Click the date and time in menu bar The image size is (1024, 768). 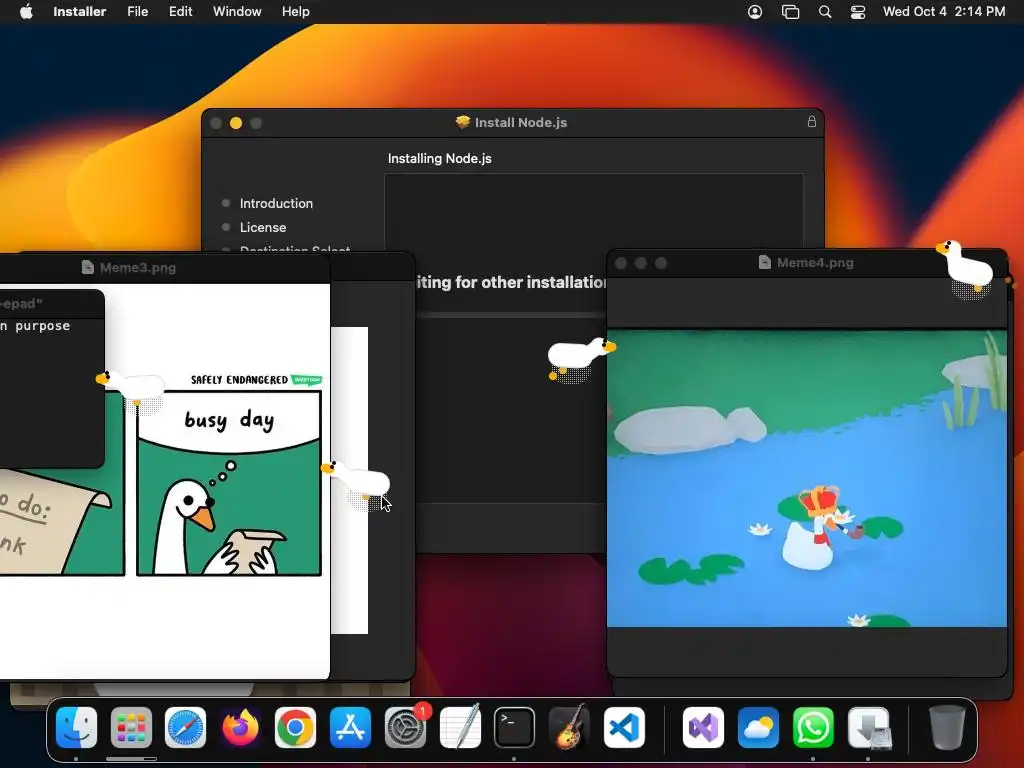coord(944,12)
